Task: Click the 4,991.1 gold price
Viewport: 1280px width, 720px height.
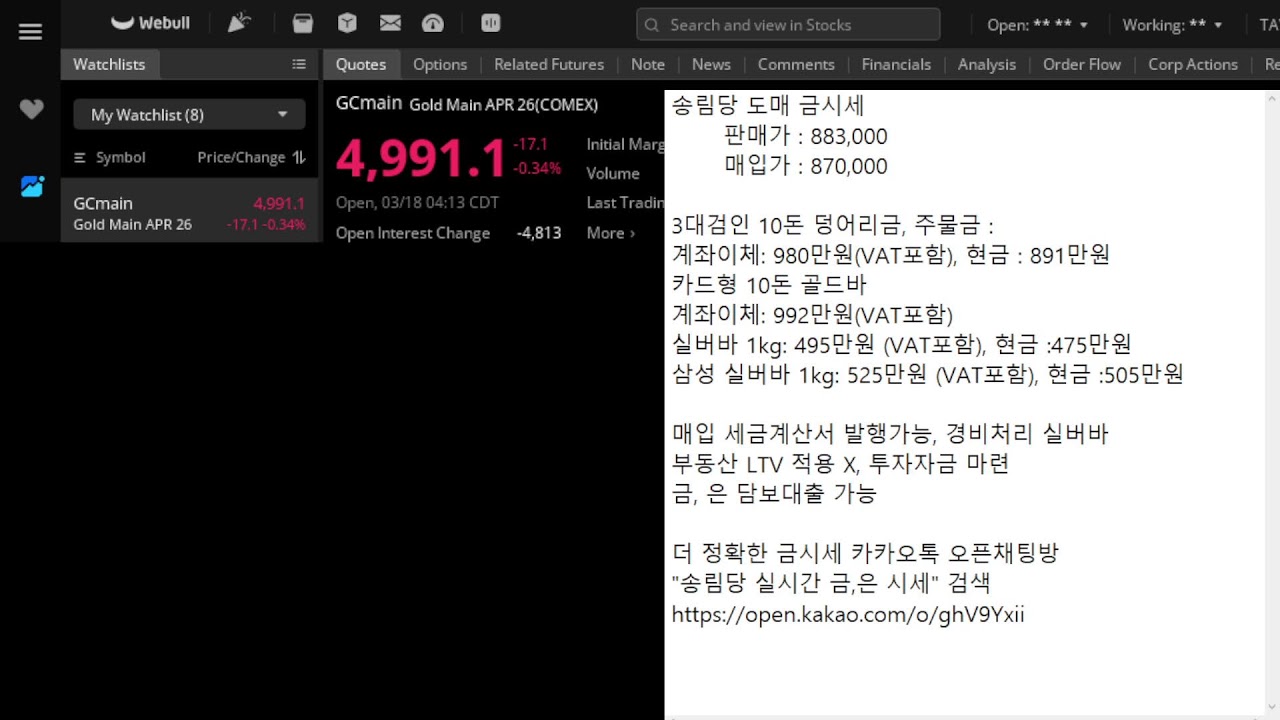Action: coord(420,159)
